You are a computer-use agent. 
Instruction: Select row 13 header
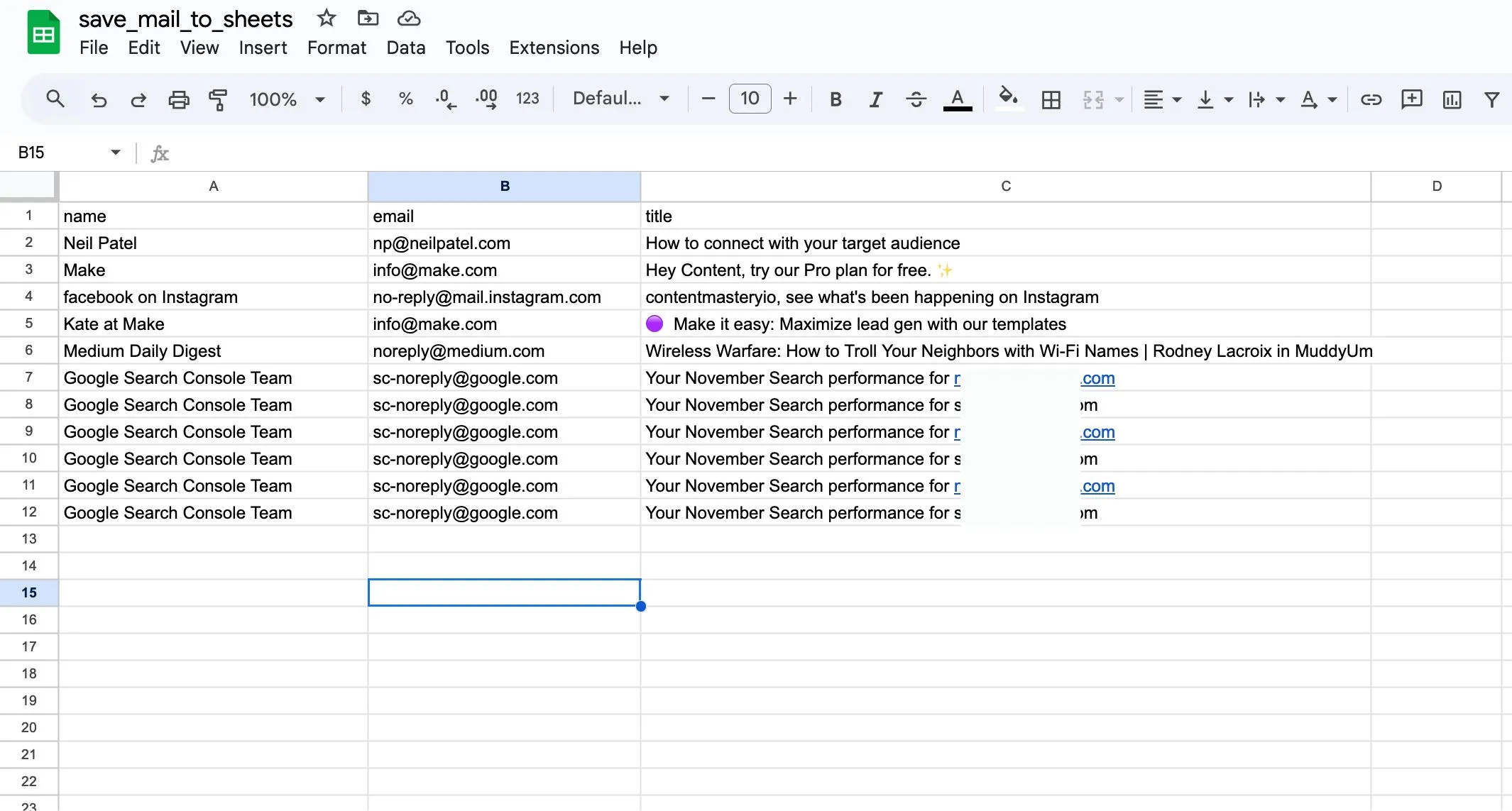[29, 539]
